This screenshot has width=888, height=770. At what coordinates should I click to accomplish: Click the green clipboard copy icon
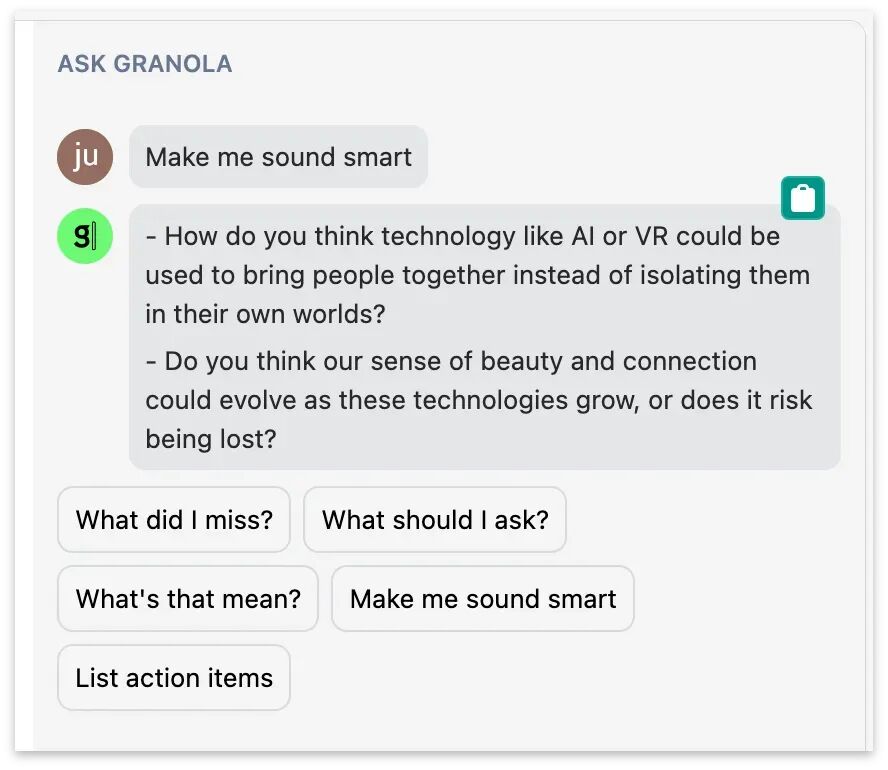[802, 198]
